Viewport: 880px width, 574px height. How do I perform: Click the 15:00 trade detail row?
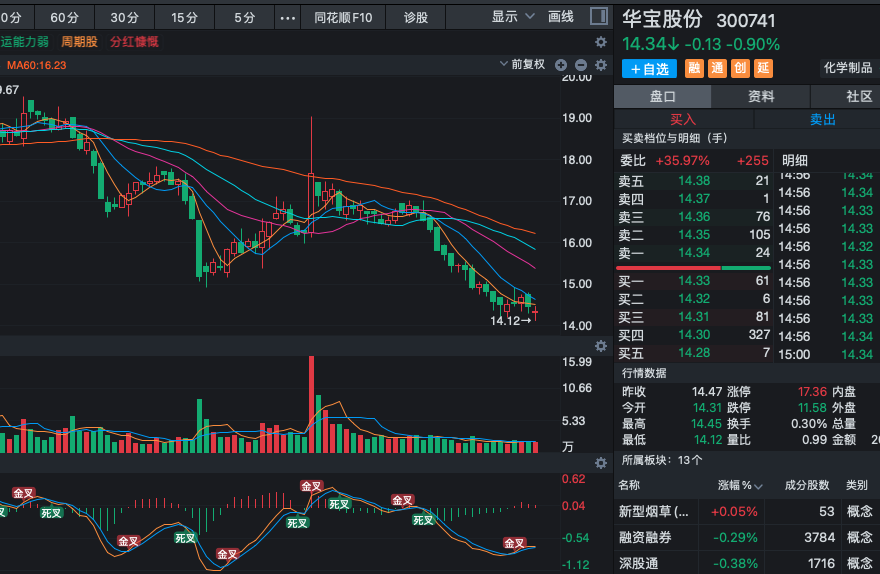(826, 355)
